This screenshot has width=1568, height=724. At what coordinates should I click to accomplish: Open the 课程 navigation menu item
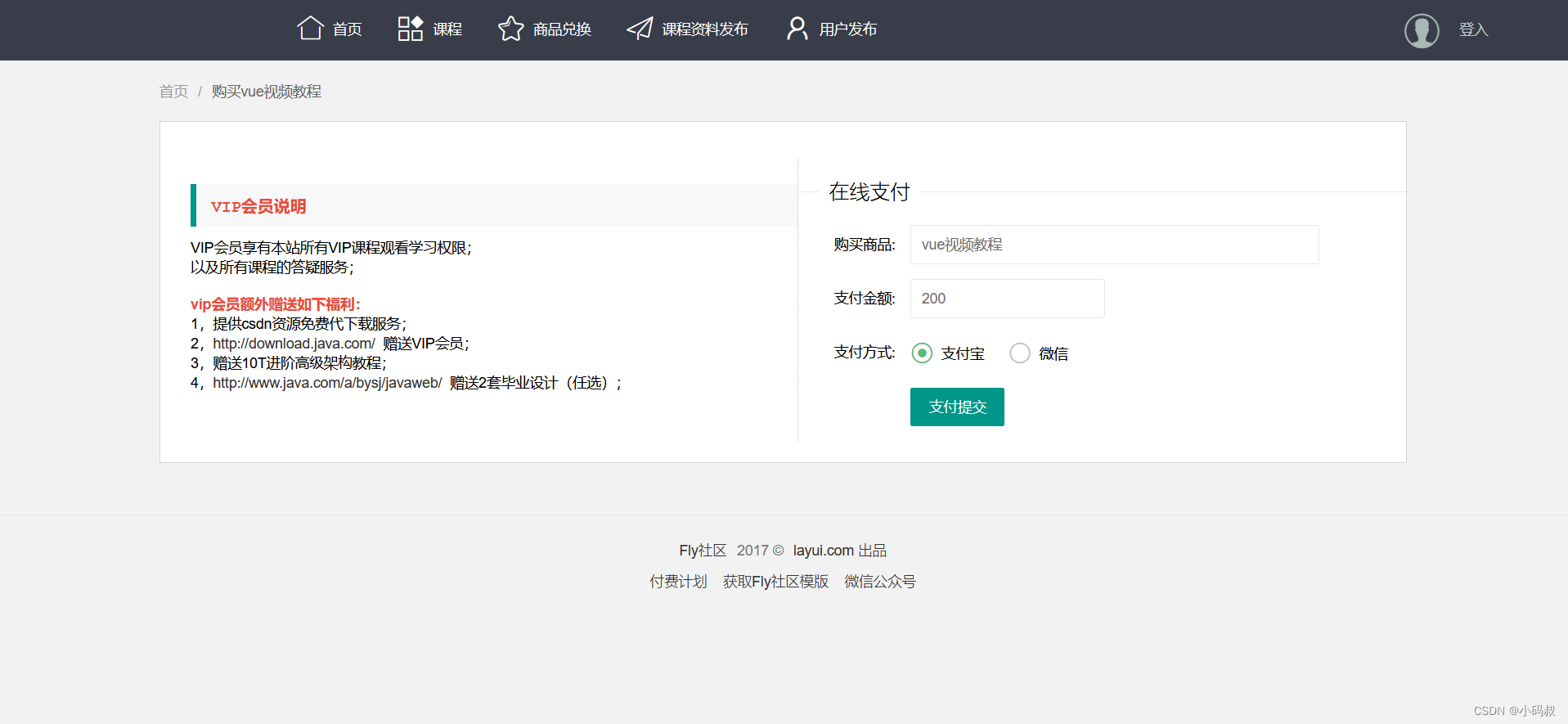click(x=447, y=29)
